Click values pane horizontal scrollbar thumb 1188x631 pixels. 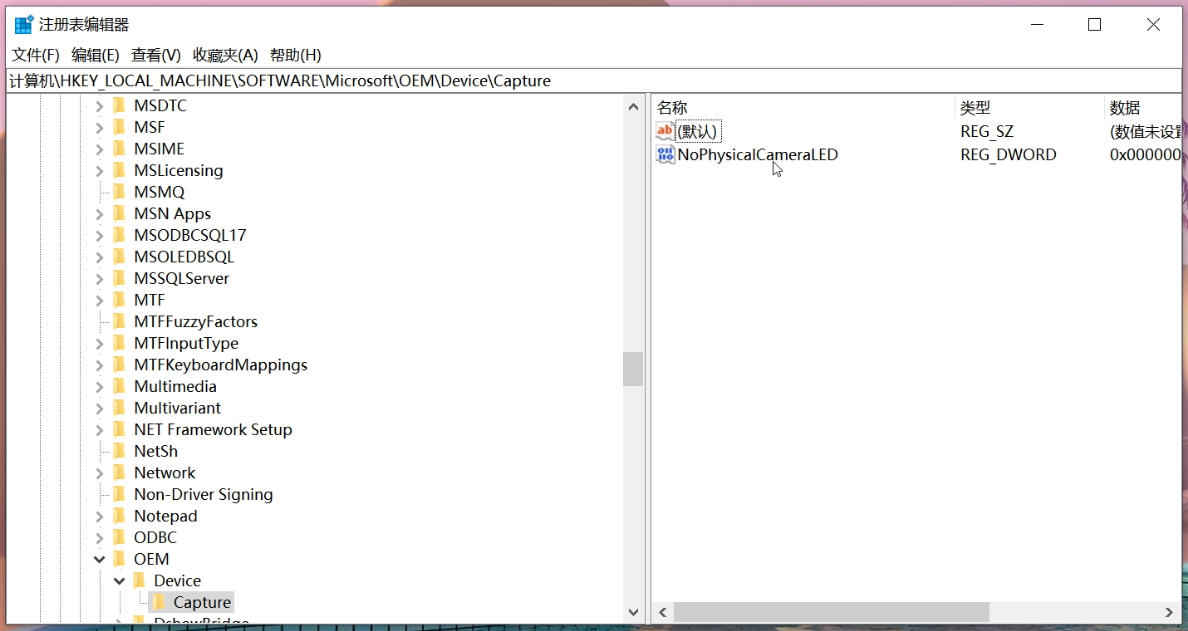pos(831,611)
